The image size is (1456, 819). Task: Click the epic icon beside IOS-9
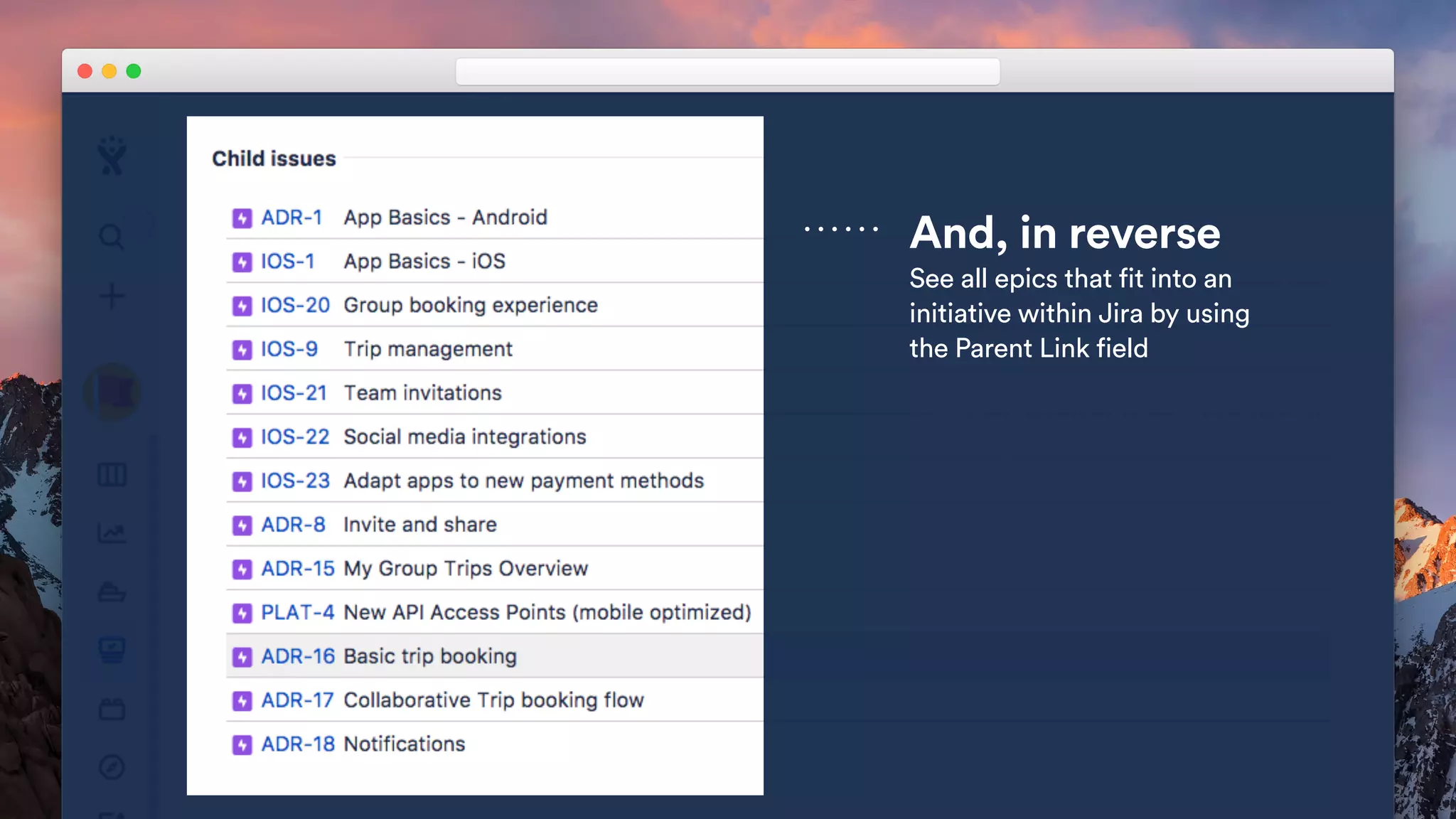pos(242,350)
